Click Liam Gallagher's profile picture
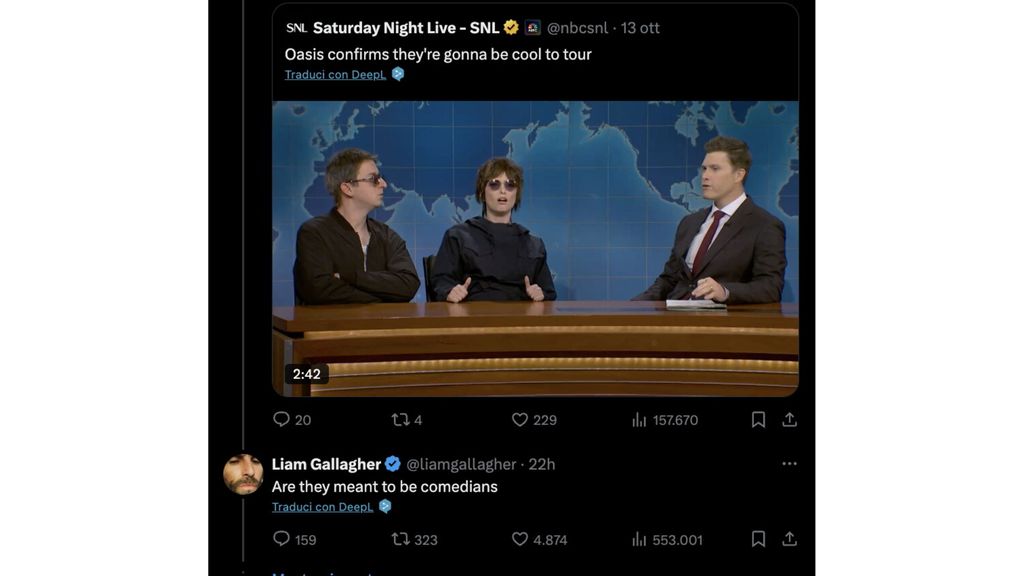 click(243, 473)
